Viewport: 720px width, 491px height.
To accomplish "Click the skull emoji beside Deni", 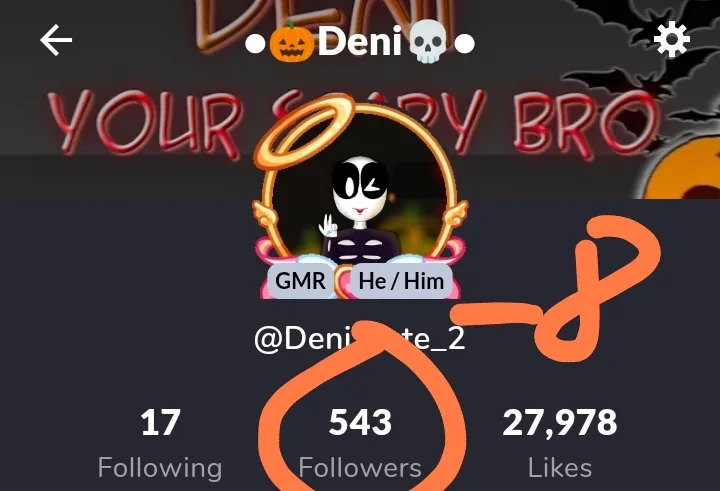I will click(x=428, y=42).
